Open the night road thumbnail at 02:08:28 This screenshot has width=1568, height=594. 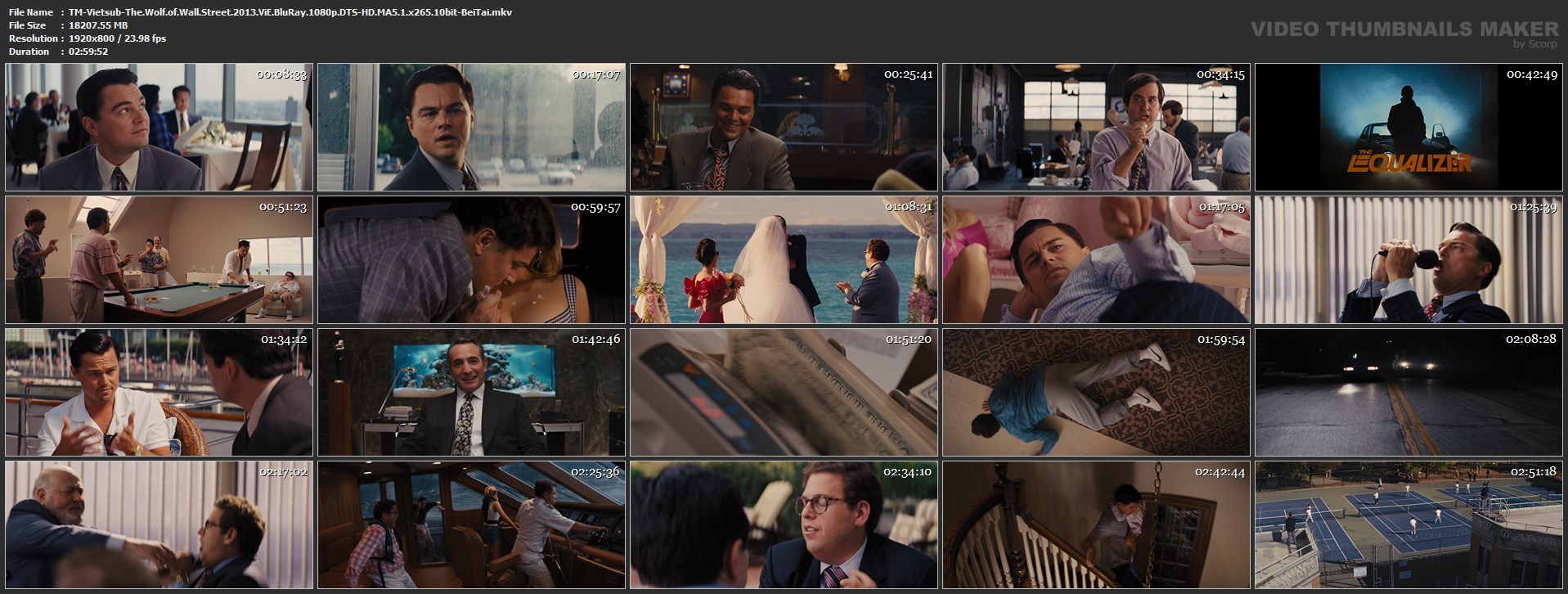coord(1409,393)
